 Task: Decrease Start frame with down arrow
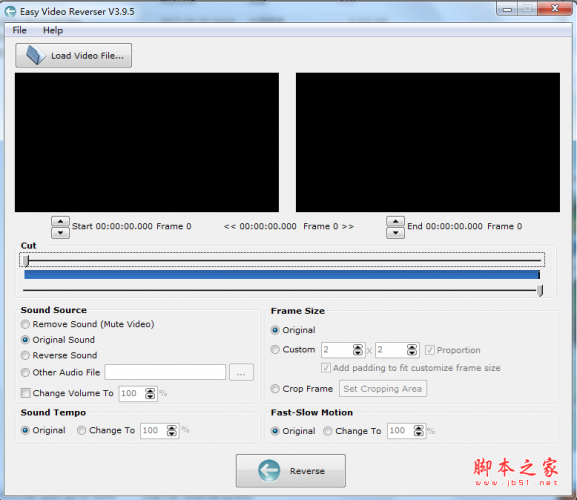pyautogui.click(x=60, y=233)
